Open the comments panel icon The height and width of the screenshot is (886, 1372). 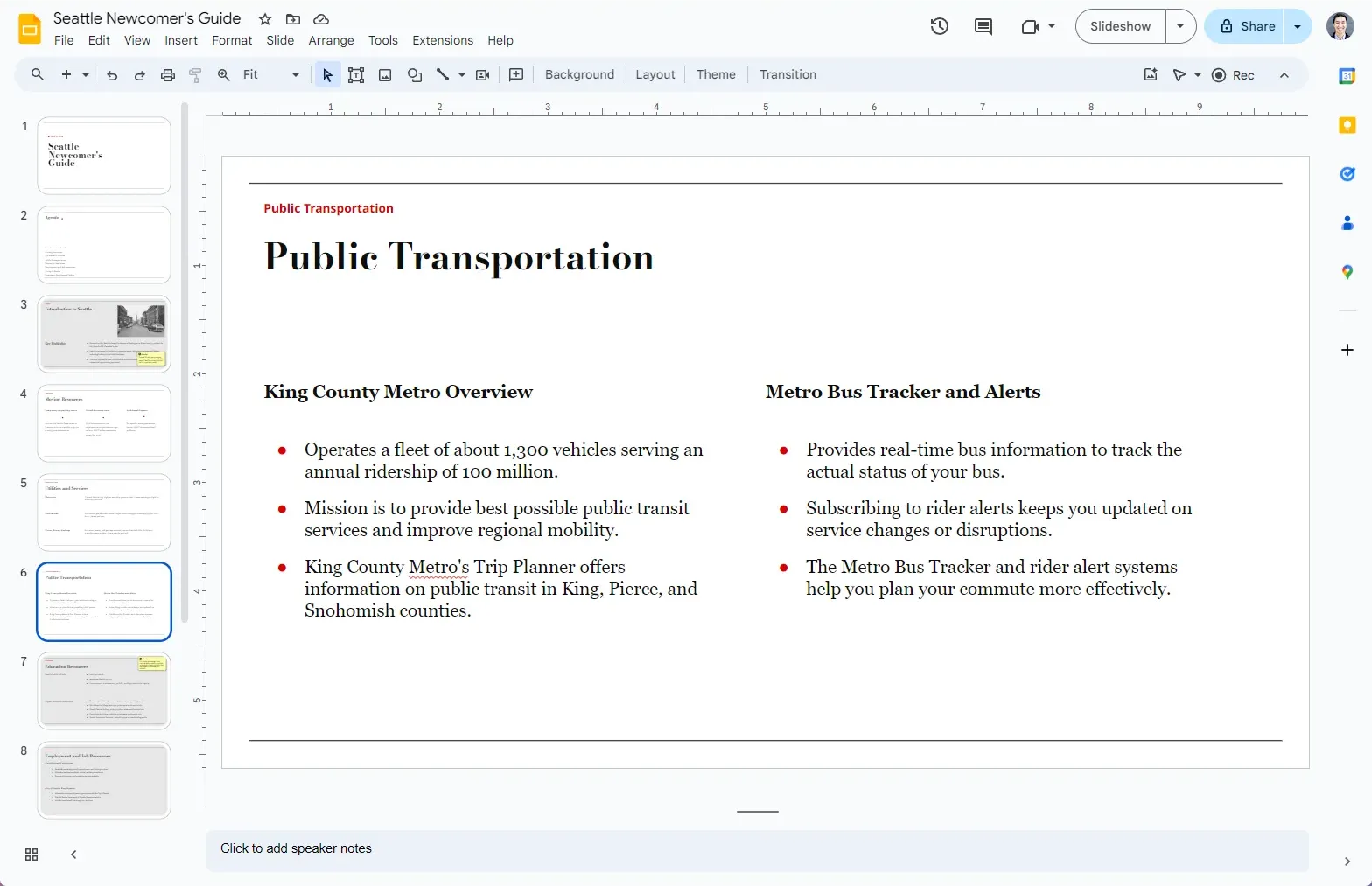point(983,26)
